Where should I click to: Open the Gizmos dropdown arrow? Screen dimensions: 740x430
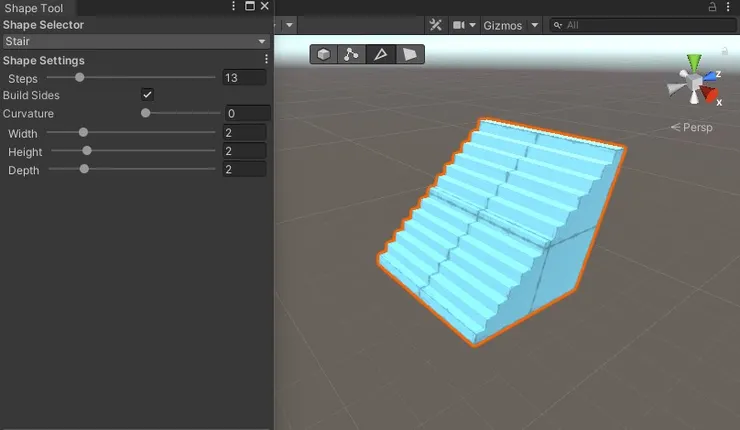click(535, 25)
